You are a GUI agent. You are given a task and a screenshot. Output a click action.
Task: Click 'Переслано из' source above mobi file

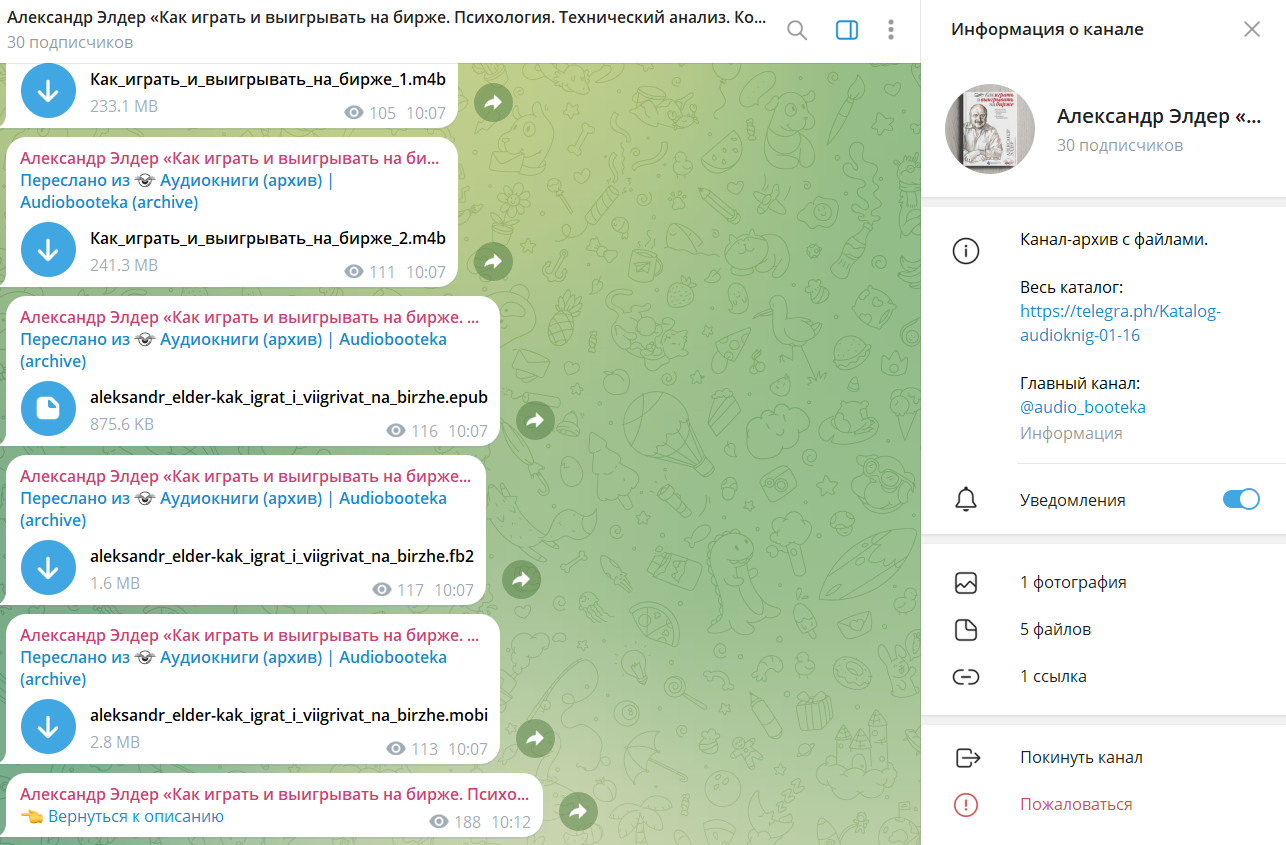(x=233, y=668)
